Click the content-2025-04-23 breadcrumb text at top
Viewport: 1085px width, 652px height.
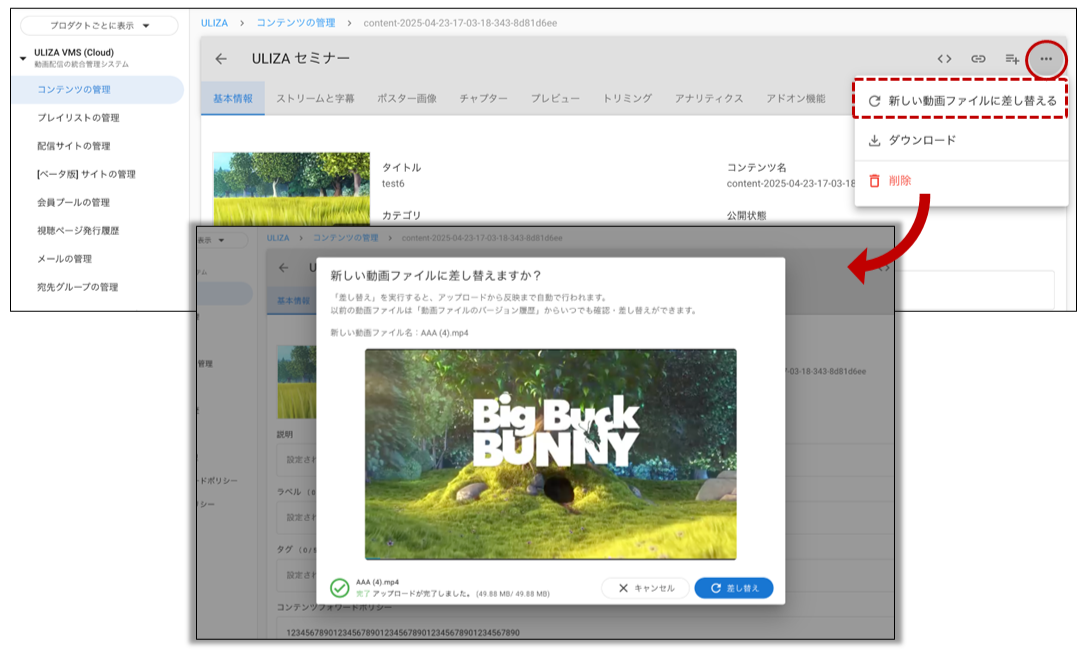(460, 23)
